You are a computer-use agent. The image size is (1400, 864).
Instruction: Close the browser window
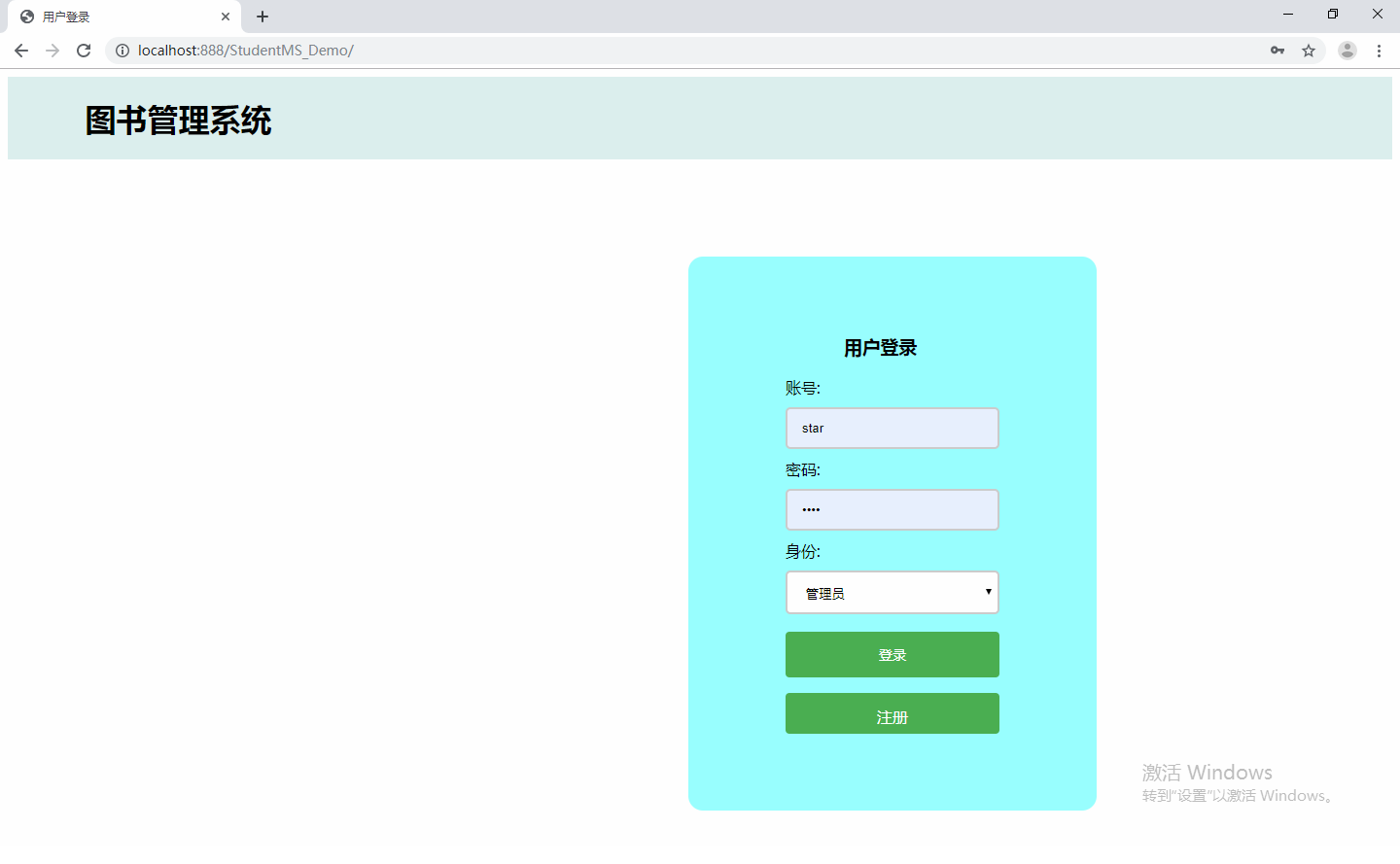click(x=1378, y=15)
